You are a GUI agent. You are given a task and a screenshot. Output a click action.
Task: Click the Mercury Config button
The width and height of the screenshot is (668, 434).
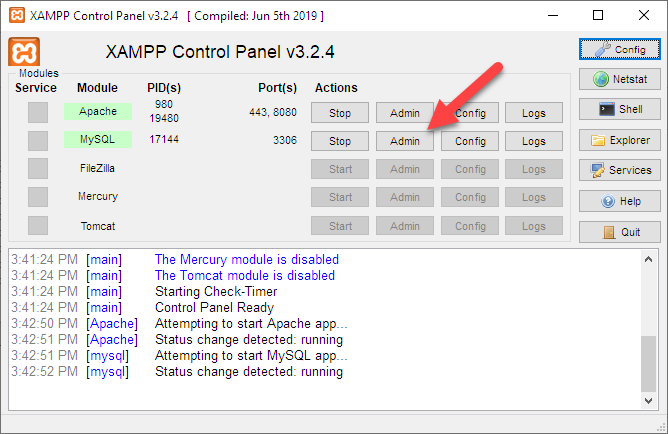point(470,197)
